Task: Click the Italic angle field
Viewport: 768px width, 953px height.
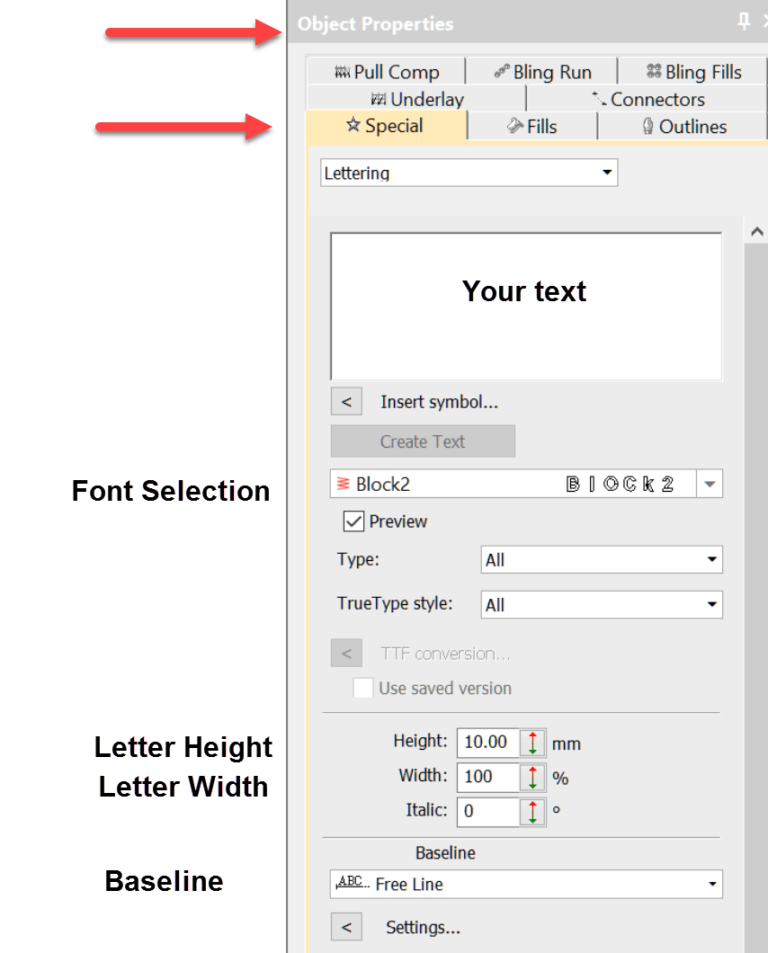Action: coord(489,811)
